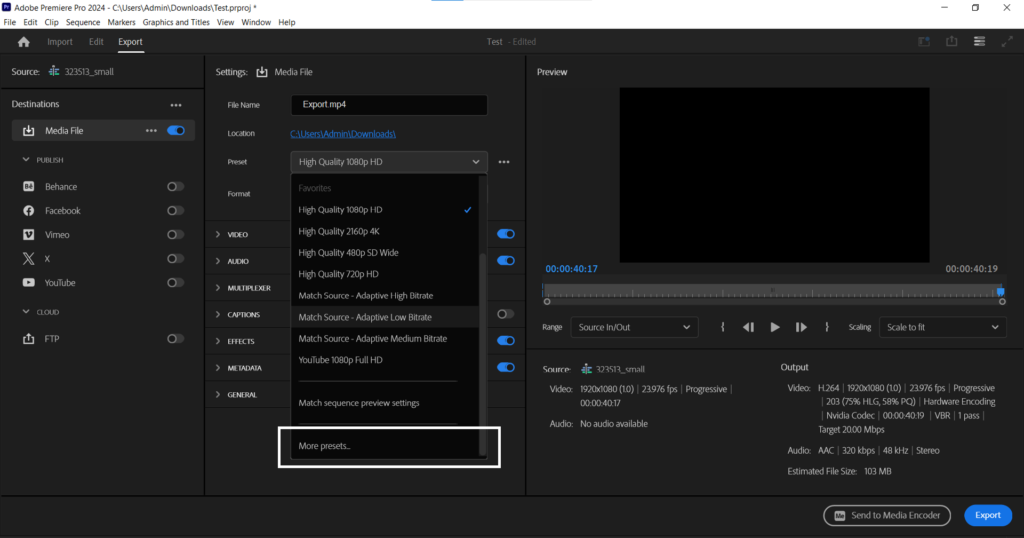
Task: Open the Scaling Scale to fit dropdown
Action: tap(942, 327)
